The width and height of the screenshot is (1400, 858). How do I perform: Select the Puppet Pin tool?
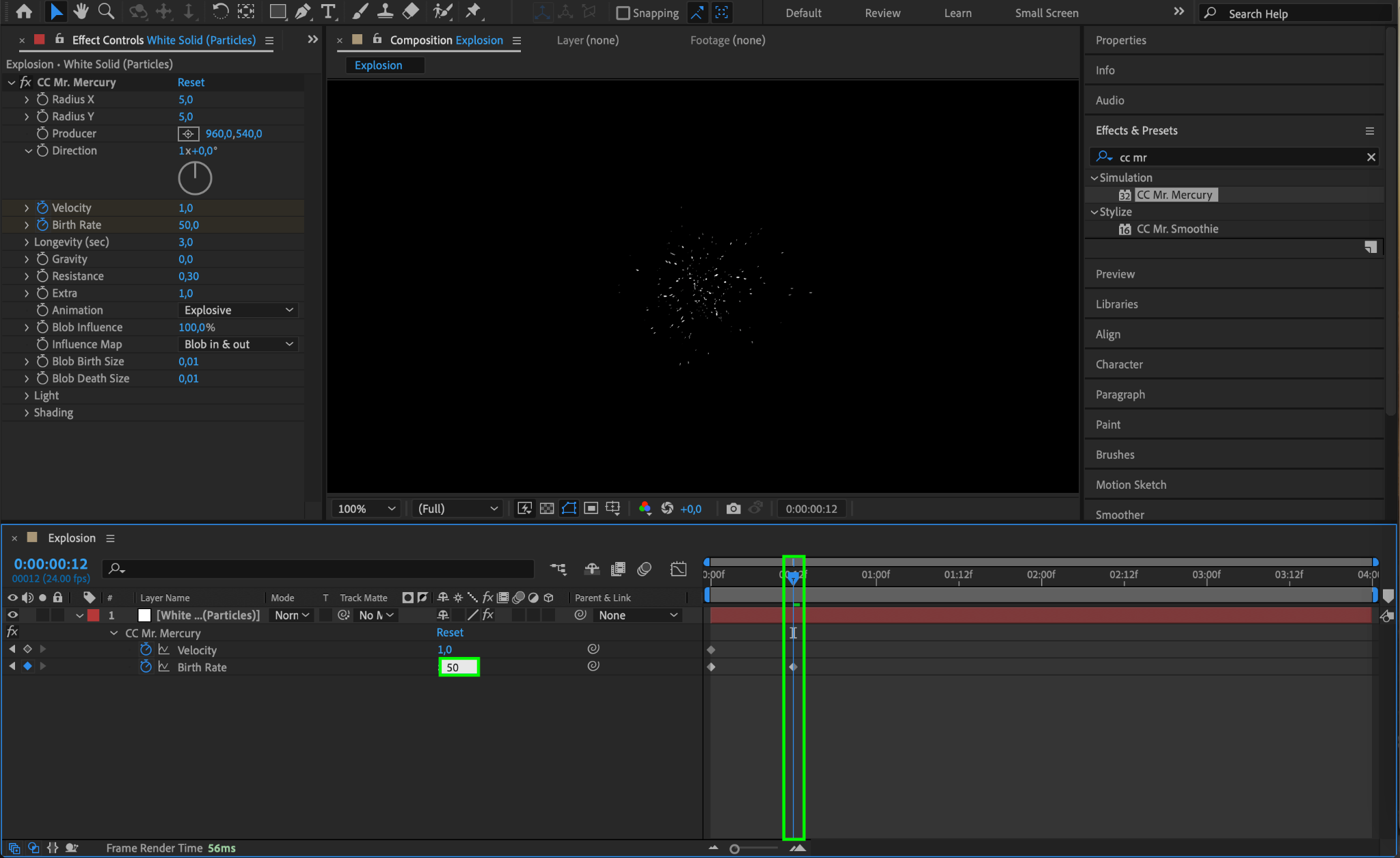473,12
